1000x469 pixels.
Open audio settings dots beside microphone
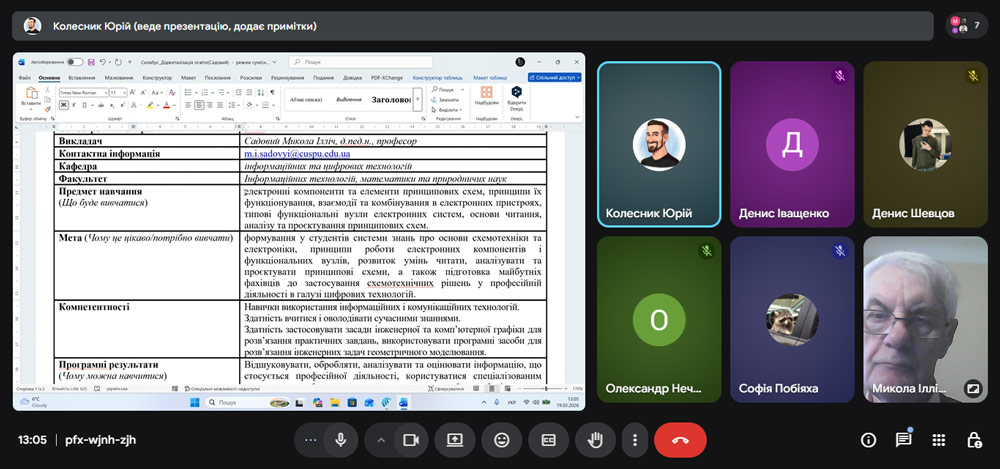click(x=312, y=439)
